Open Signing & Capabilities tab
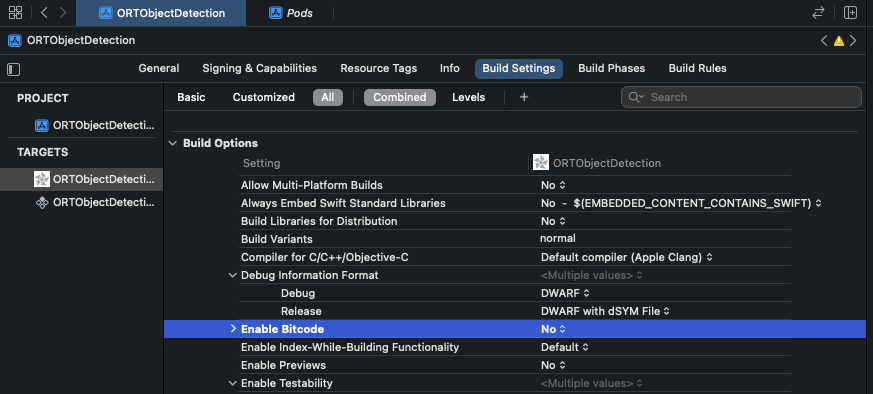This screenshot has height=394, width=873. coord(259,68)
